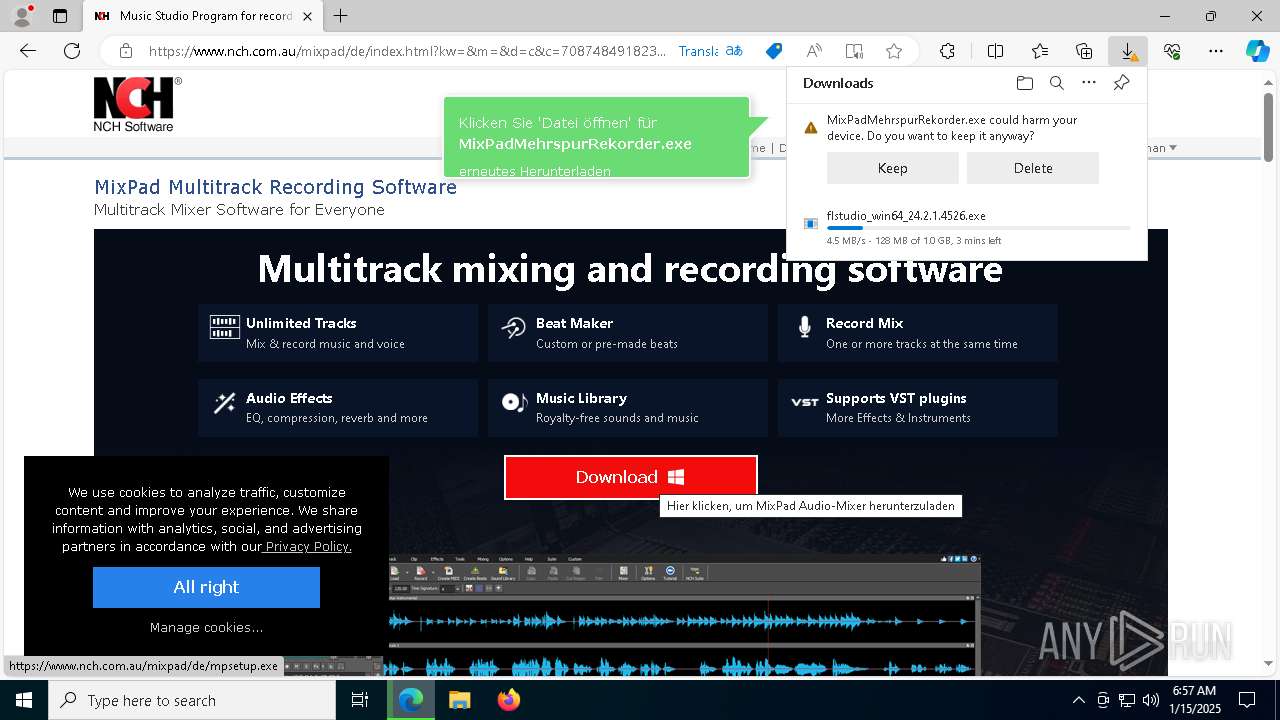Focus the address bar URL

coord(407,51)
